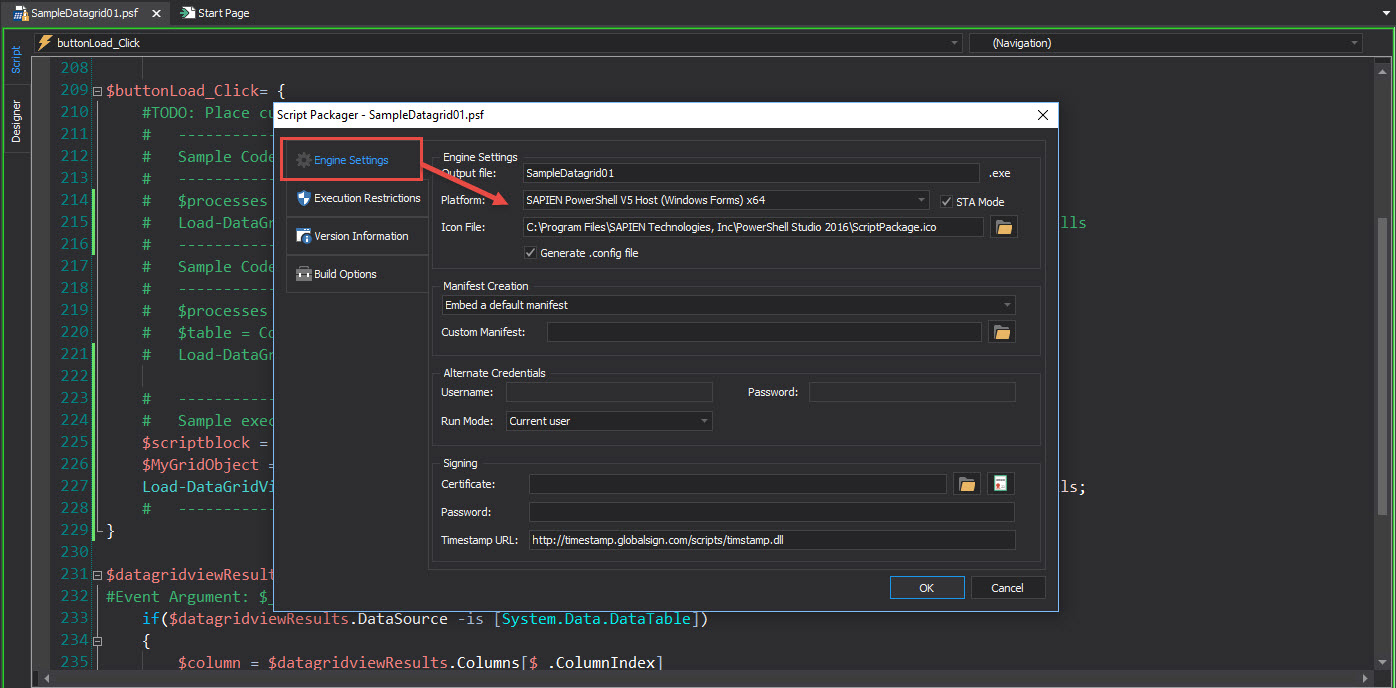Click Cancel in Script Packager
Image resolution: width=1396 pixels, height=688 pixels.
coord(1008,588)
